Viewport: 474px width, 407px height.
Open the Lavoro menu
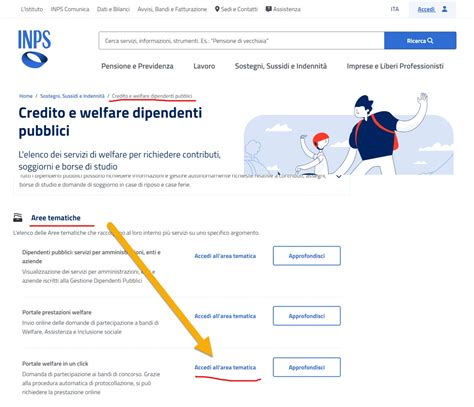click(204, 66)
